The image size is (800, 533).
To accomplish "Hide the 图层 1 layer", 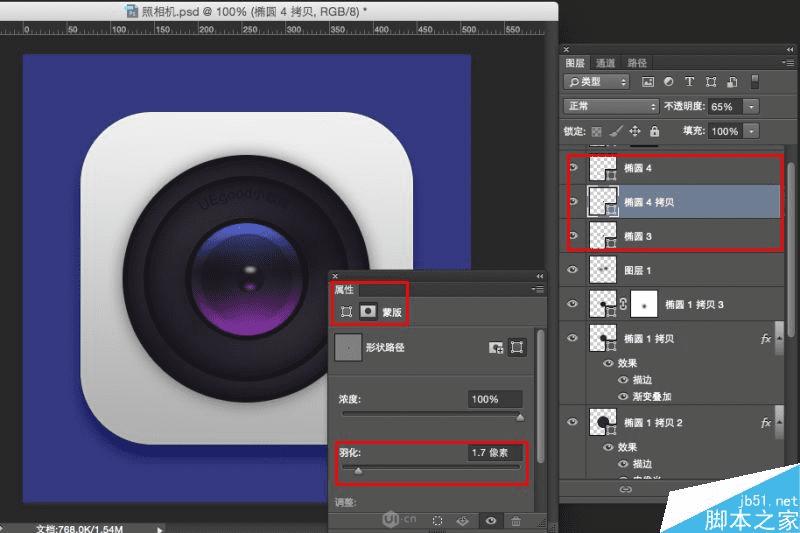I will pos(573,270).
